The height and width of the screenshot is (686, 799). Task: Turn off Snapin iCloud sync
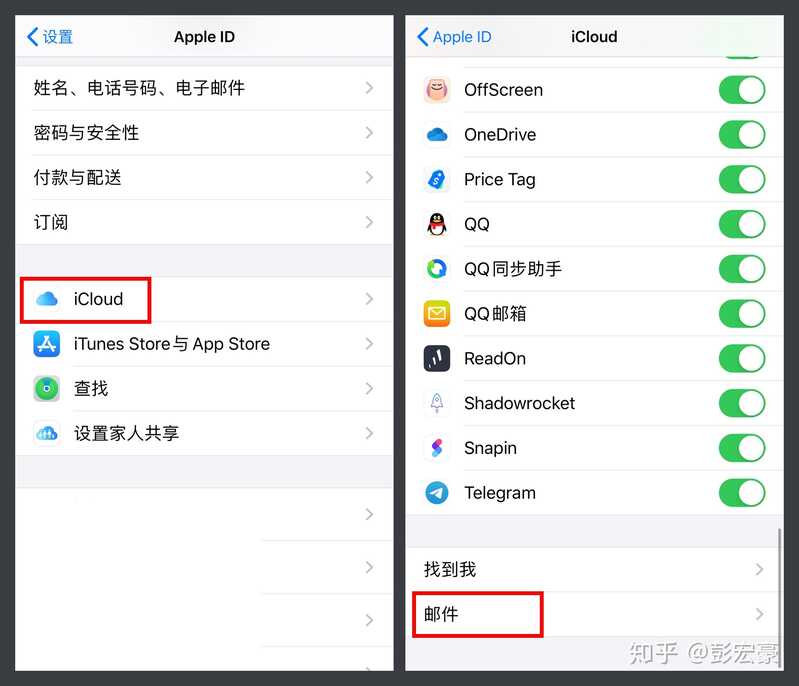pos(742,448)
